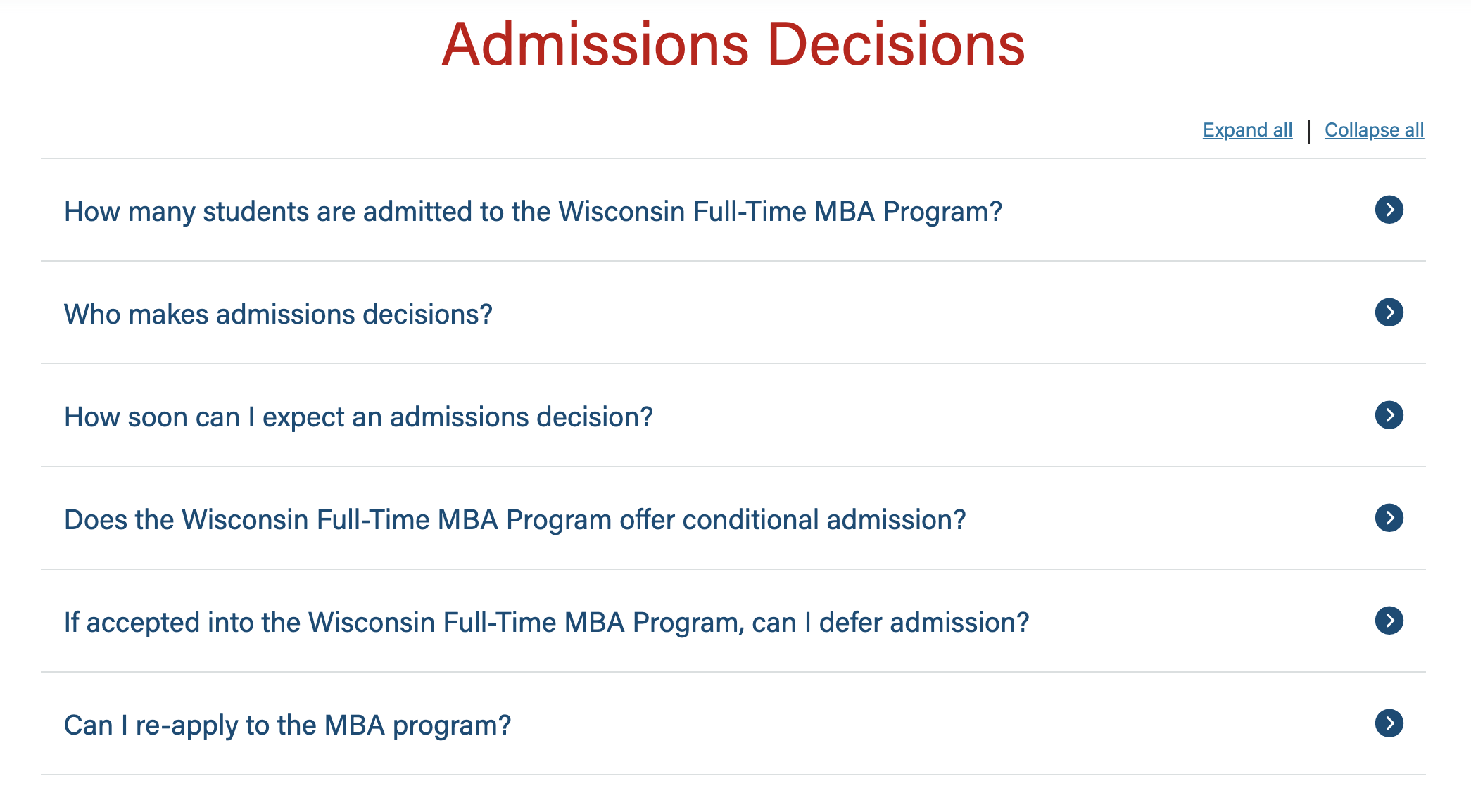Image resolution: width=1471 pixels, height=812 pixels.
Task: Expand the 'can I defer admission?' question text
Action: tap(546, 623)
